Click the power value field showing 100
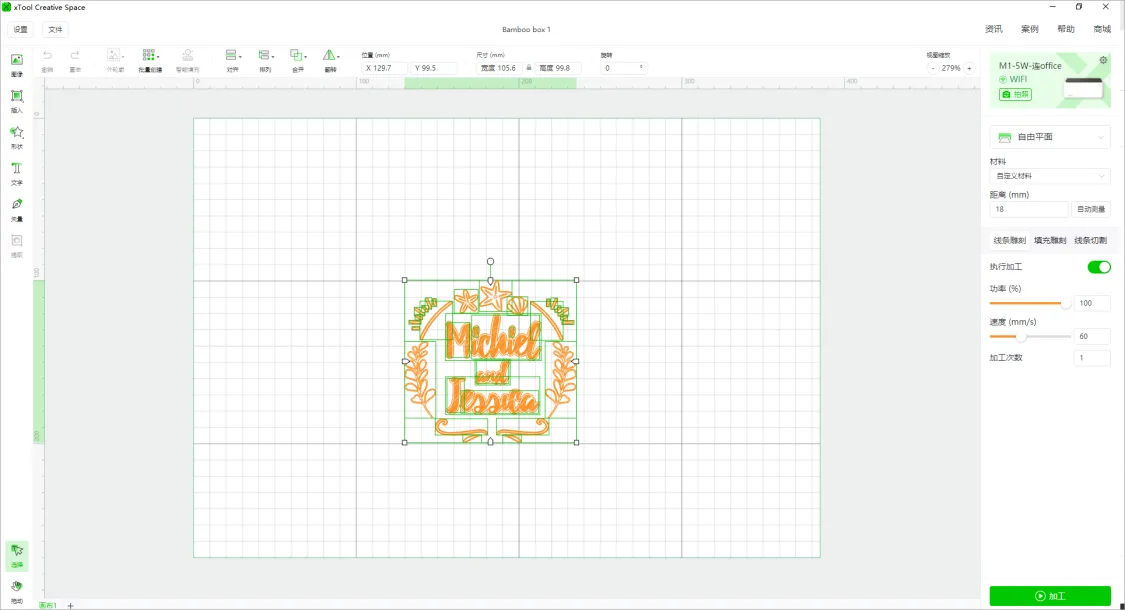Viewport: 1125px width, 610px height. pyautogui.click(x=1092, y=303)
